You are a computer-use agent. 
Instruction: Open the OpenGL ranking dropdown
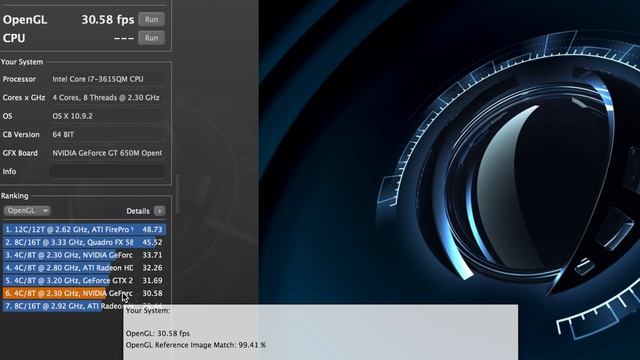coord(27,211)
